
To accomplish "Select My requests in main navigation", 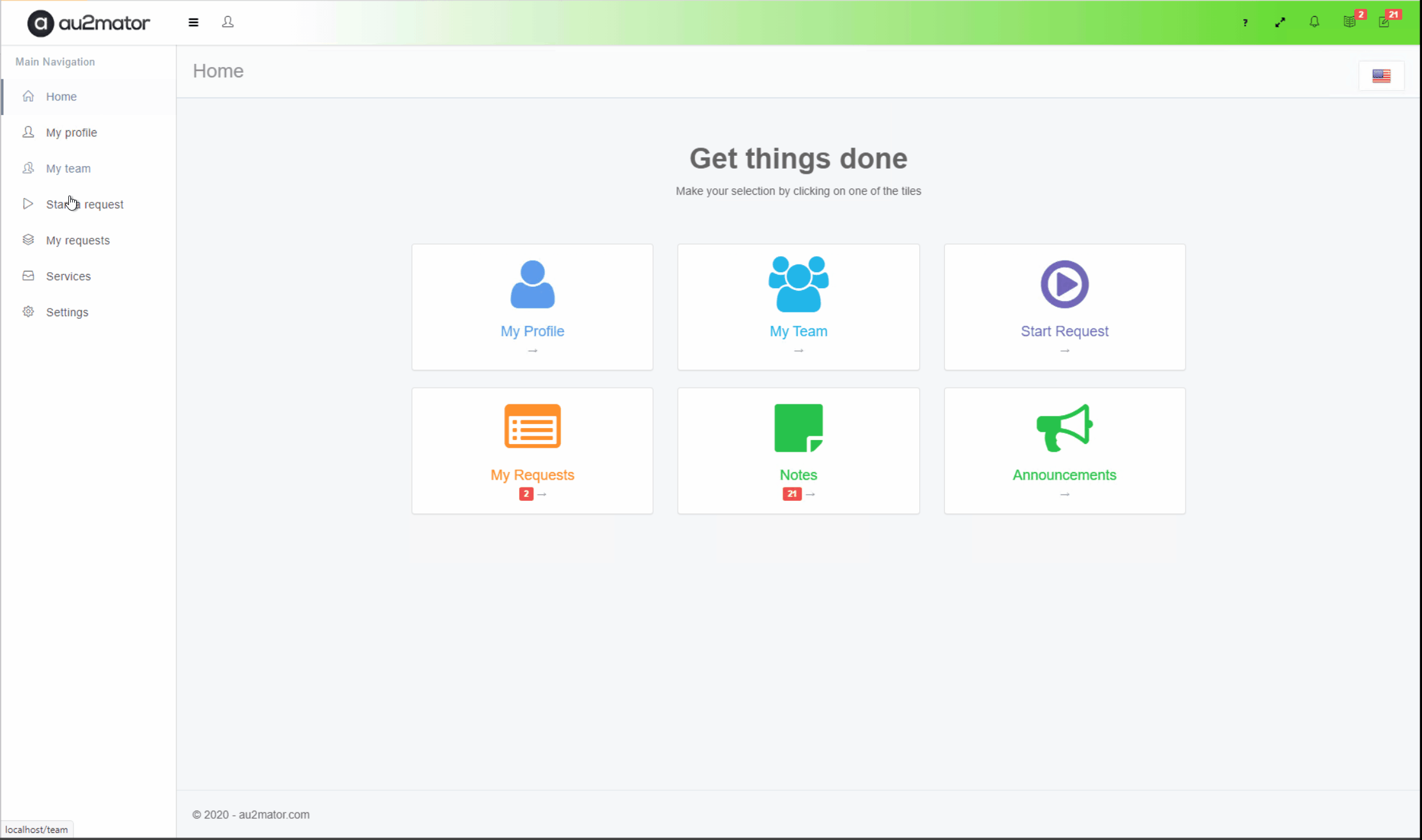I will tap(77, 240).
